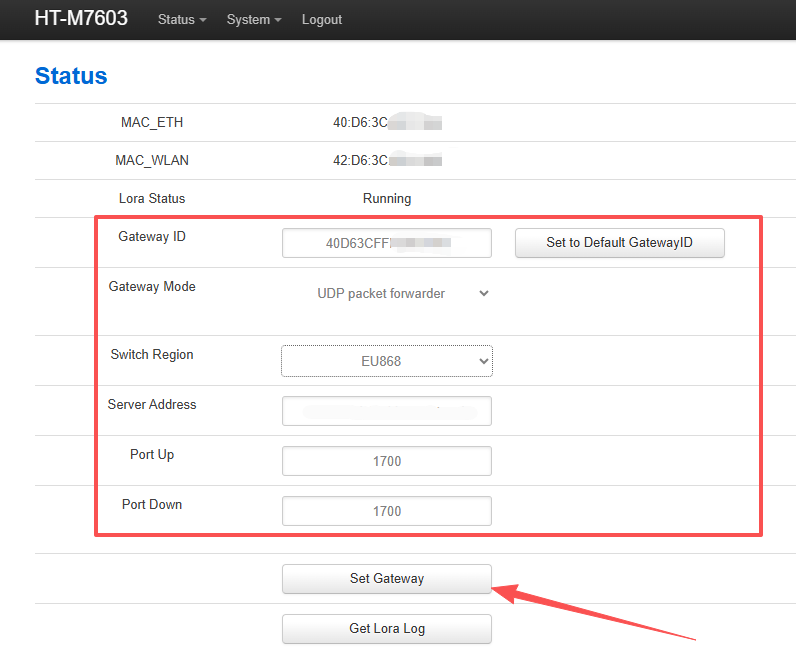Image resolution: width=796 pixels, height=671 pixels.
Task: Select the Port Down input field
Action: (x=386, y=511)
